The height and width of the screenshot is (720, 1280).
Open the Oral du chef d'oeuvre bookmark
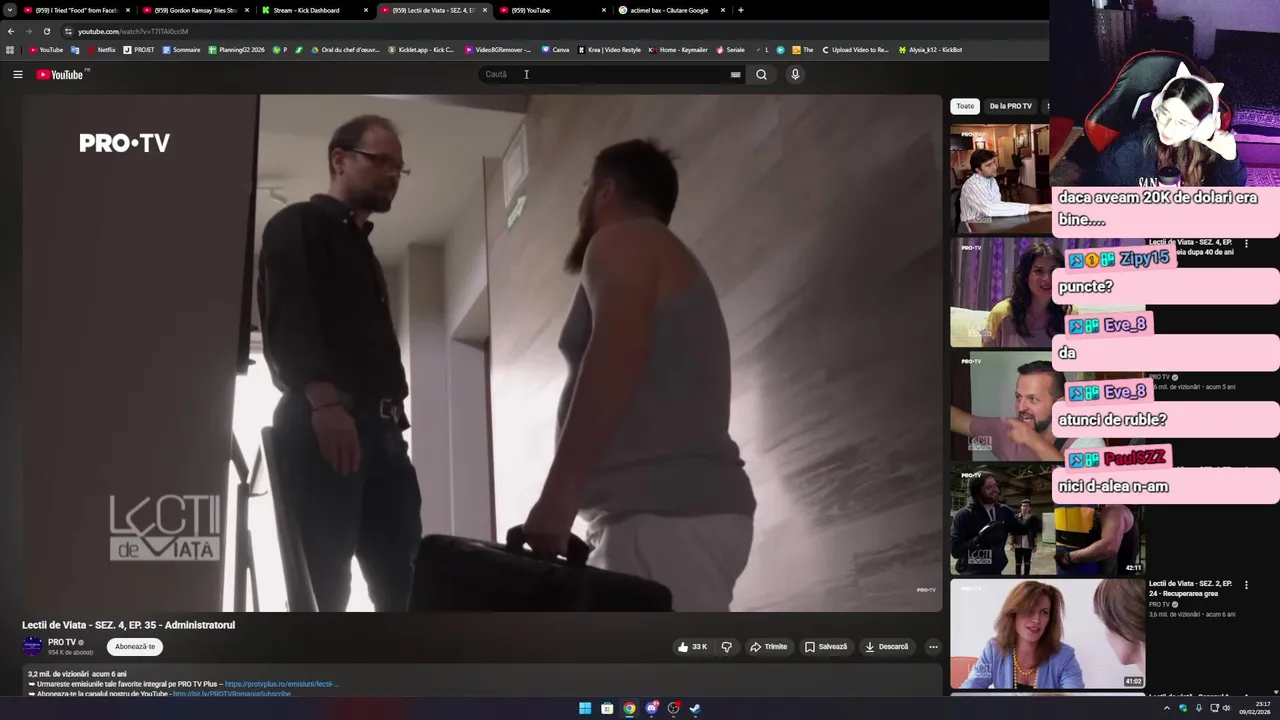345,49
